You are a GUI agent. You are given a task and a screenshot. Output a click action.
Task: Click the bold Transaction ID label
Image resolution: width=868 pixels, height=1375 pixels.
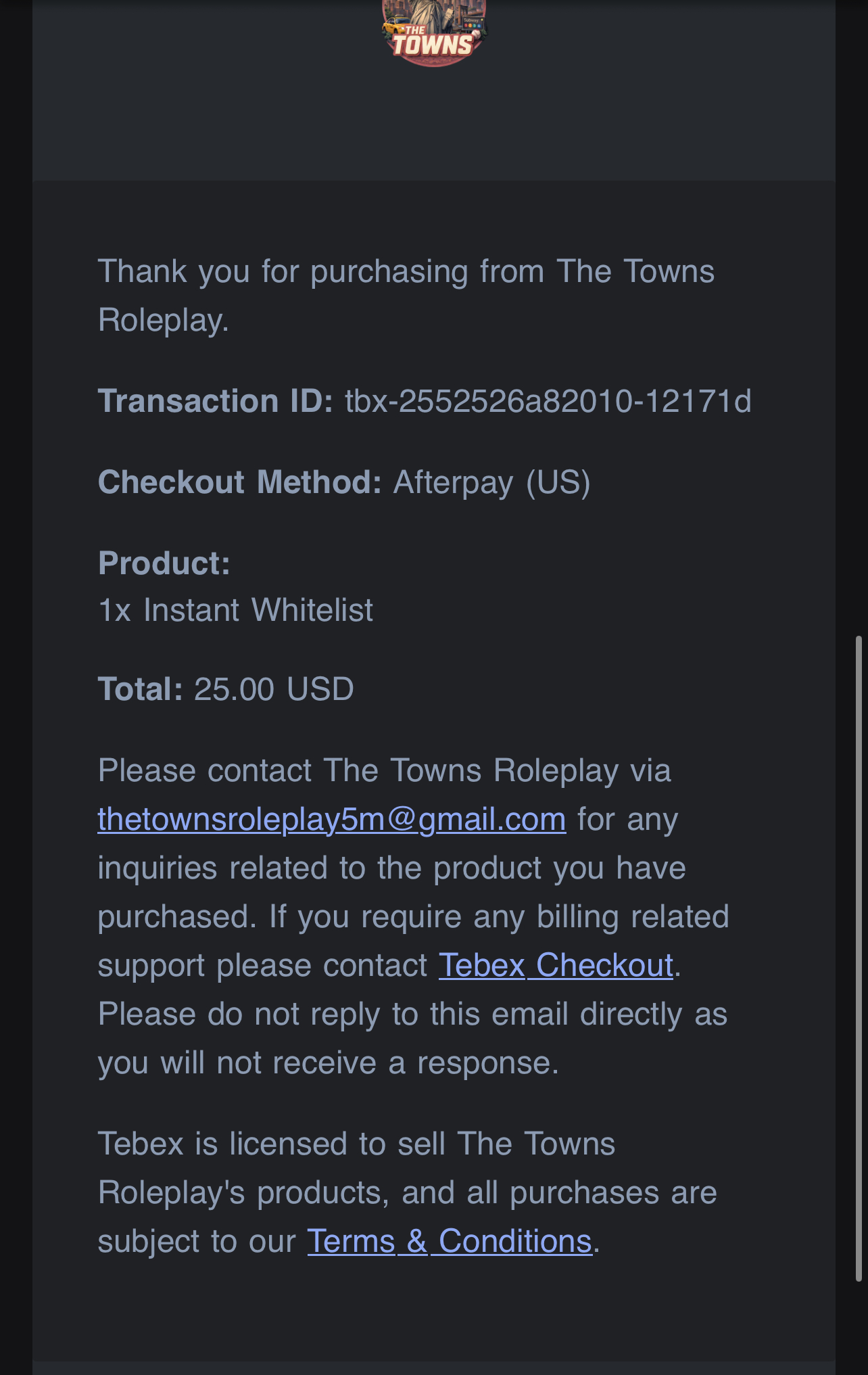(x=215, y=401)
